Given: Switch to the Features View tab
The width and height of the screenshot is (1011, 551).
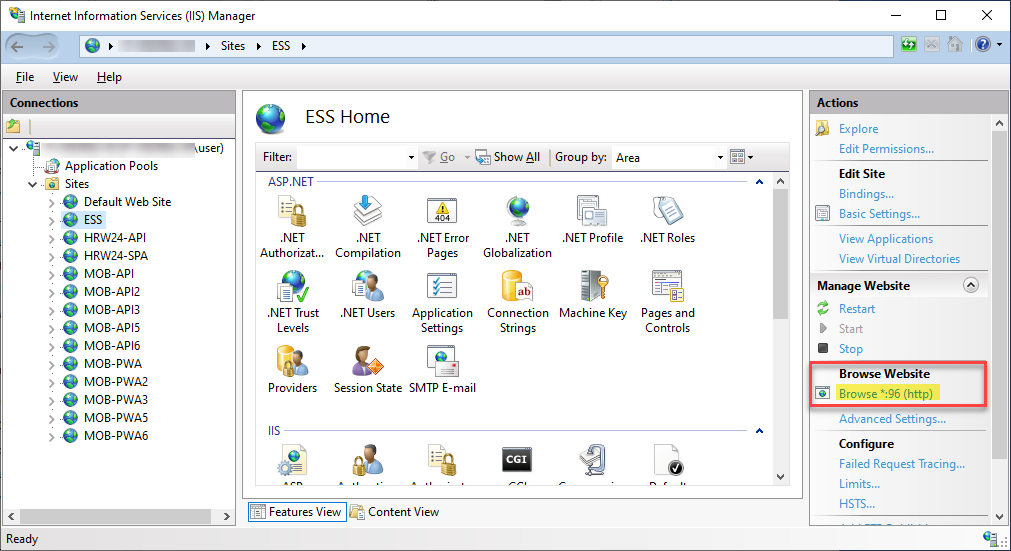Looking at the screenshot, I should 297,512.
